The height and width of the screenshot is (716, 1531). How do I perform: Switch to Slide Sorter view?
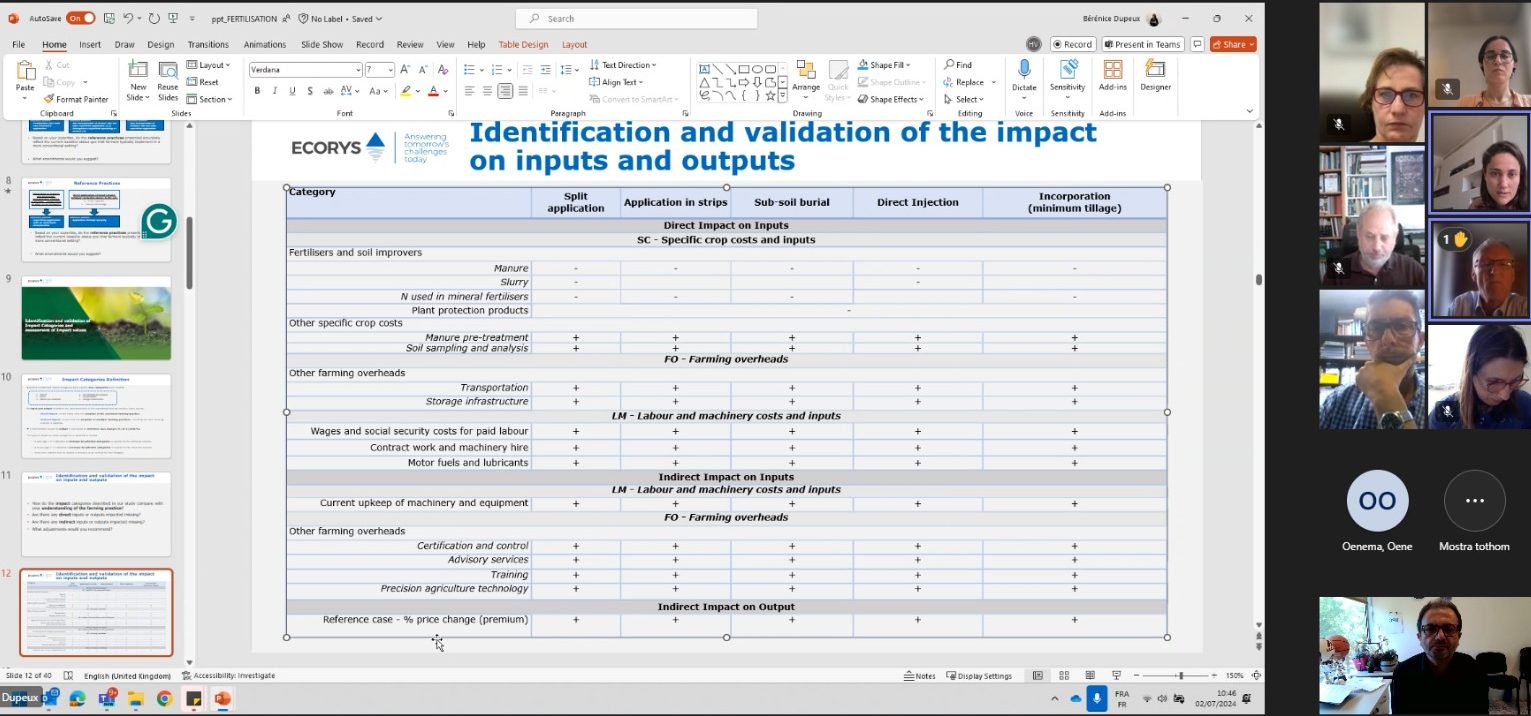click(1064, 676)
